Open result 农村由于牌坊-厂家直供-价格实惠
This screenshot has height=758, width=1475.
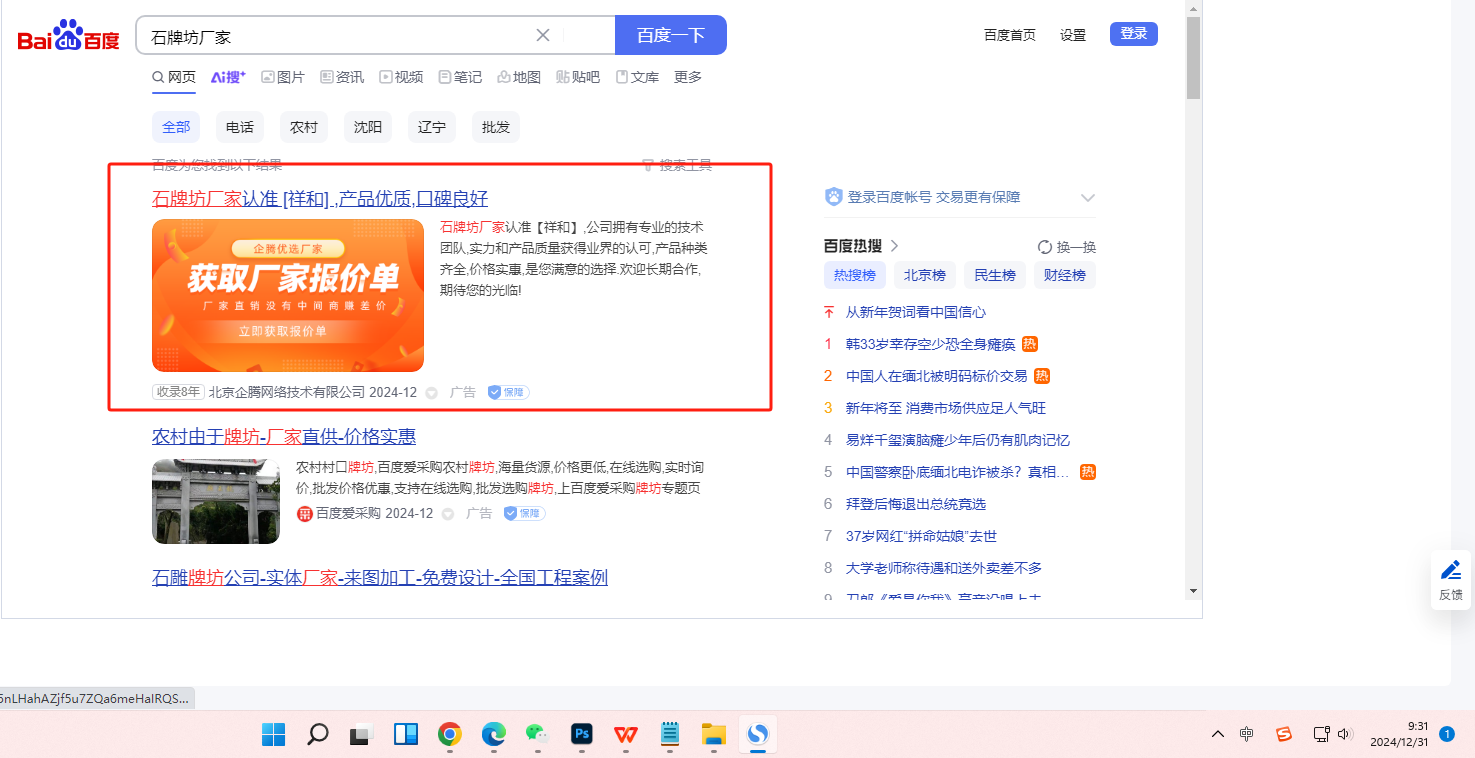284,436
